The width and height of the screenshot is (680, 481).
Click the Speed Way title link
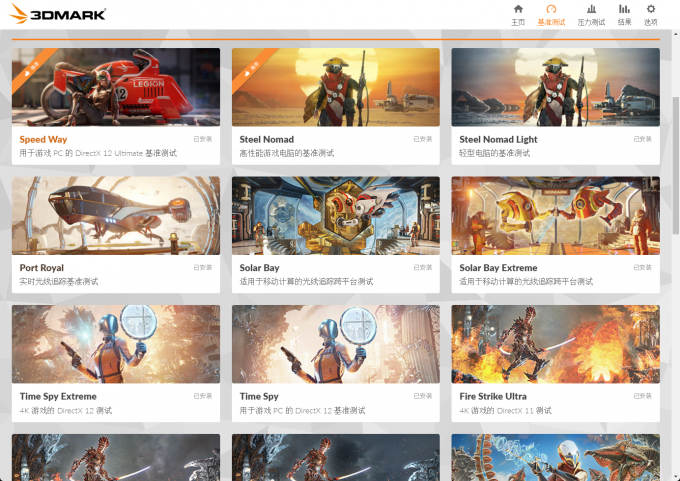(x=43, y=139)
